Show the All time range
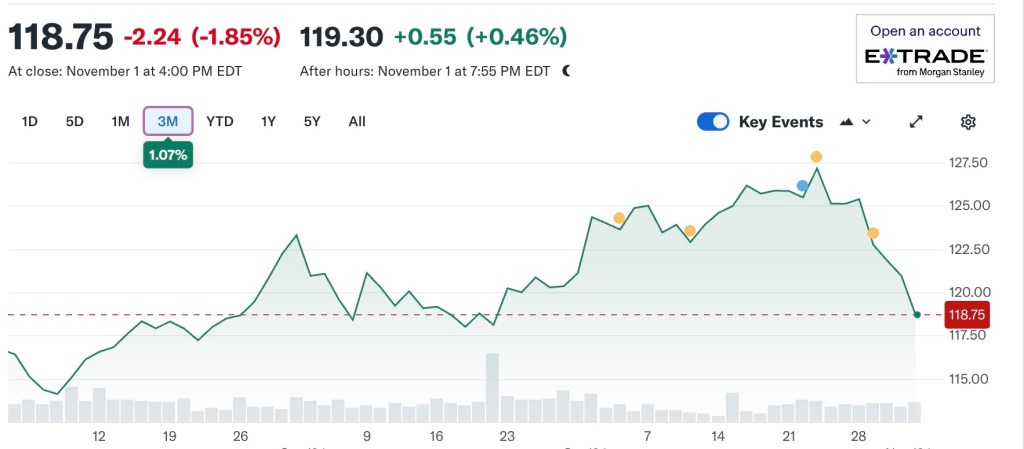The image size is (1024, 449). click(357, 122)
